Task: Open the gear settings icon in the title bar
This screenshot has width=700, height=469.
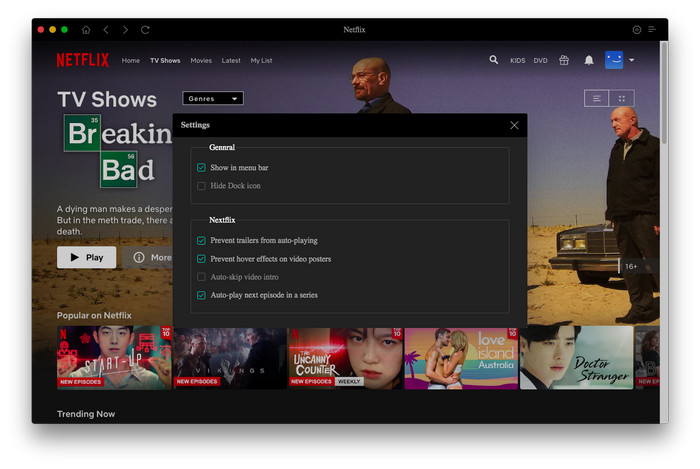Action: (637, 30)
